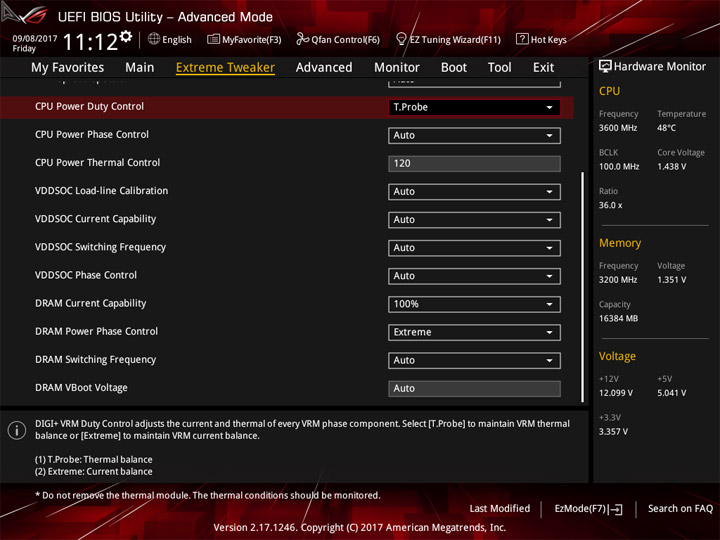Screen dimensions: 720x540
Task: Click the globe language icon
Action: 154,39
